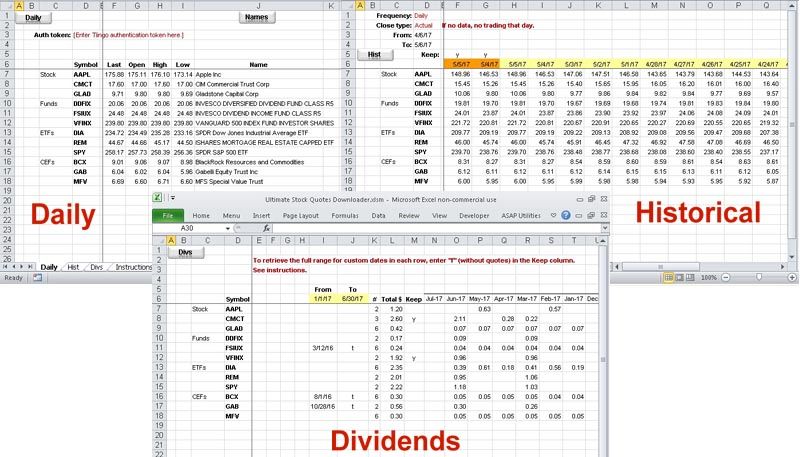Click the Excel logo icon in Dividends window
This screenshot has width=800, height=457.
(158, 198)
